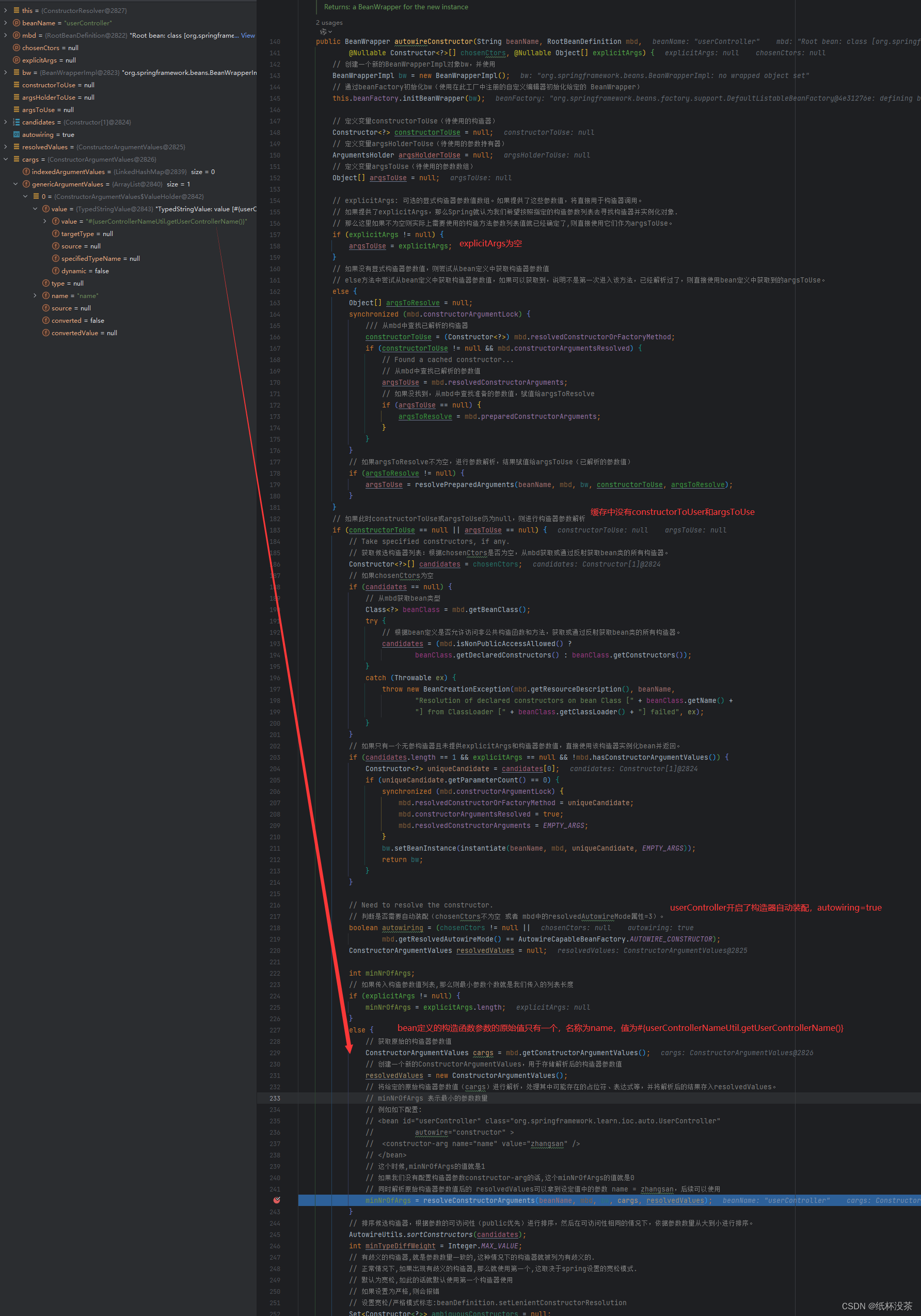Click the getUserControllerName() string value
This screenshot has width=921, height=1316.
pyautogui.click(x=166, y=221)
